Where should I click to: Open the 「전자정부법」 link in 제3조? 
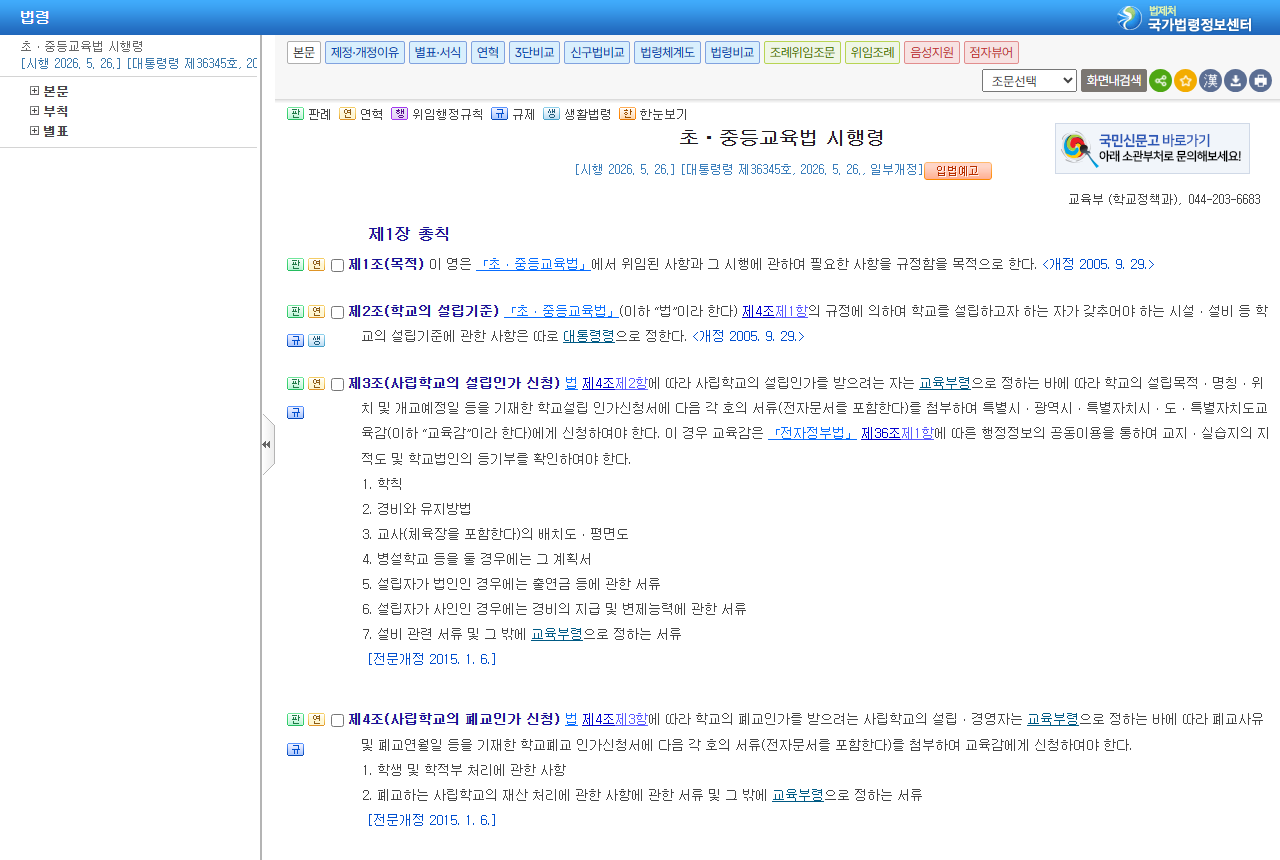[x=812, y=433]
